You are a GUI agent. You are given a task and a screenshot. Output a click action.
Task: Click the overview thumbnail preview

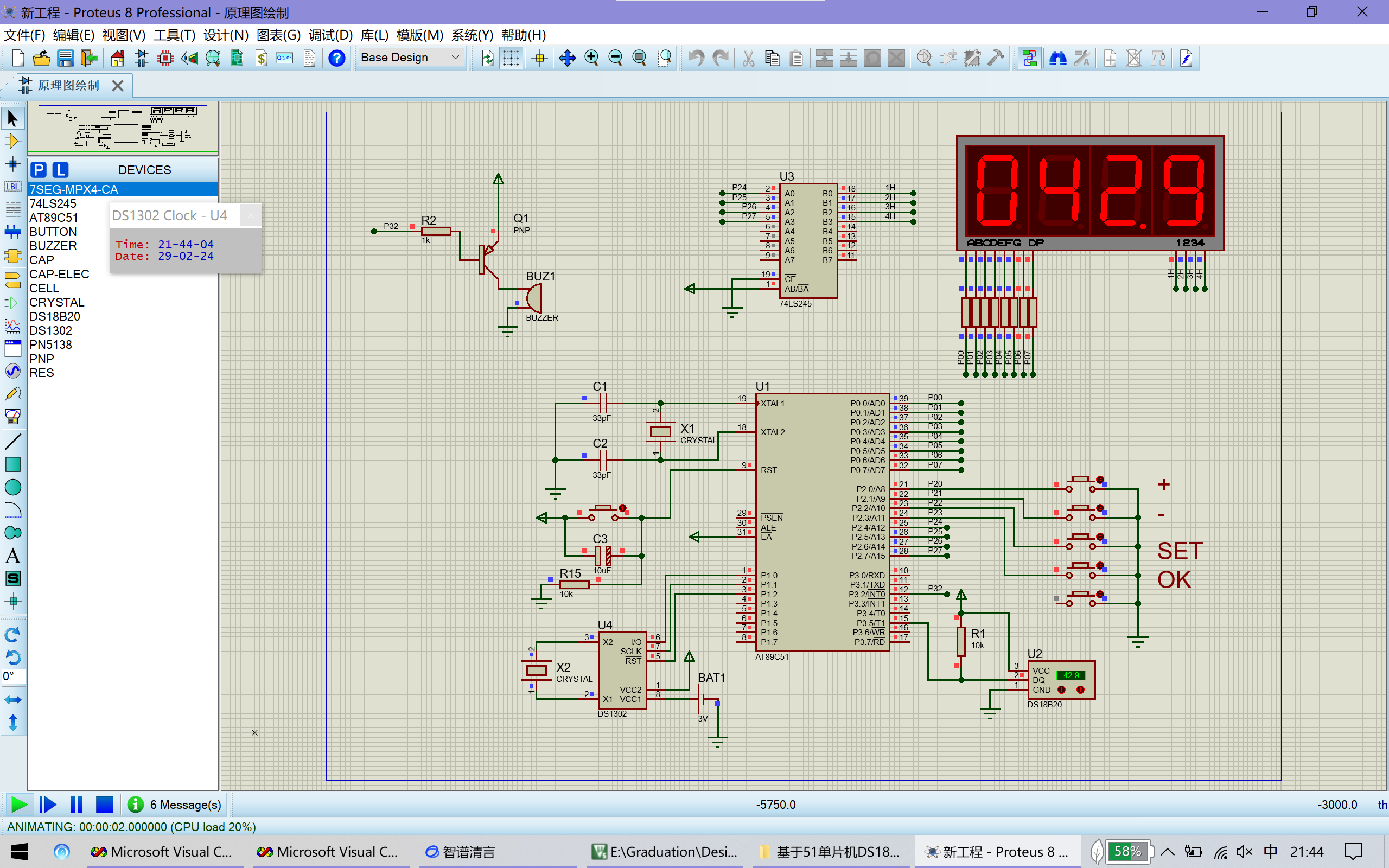click(x=123, y=129)
